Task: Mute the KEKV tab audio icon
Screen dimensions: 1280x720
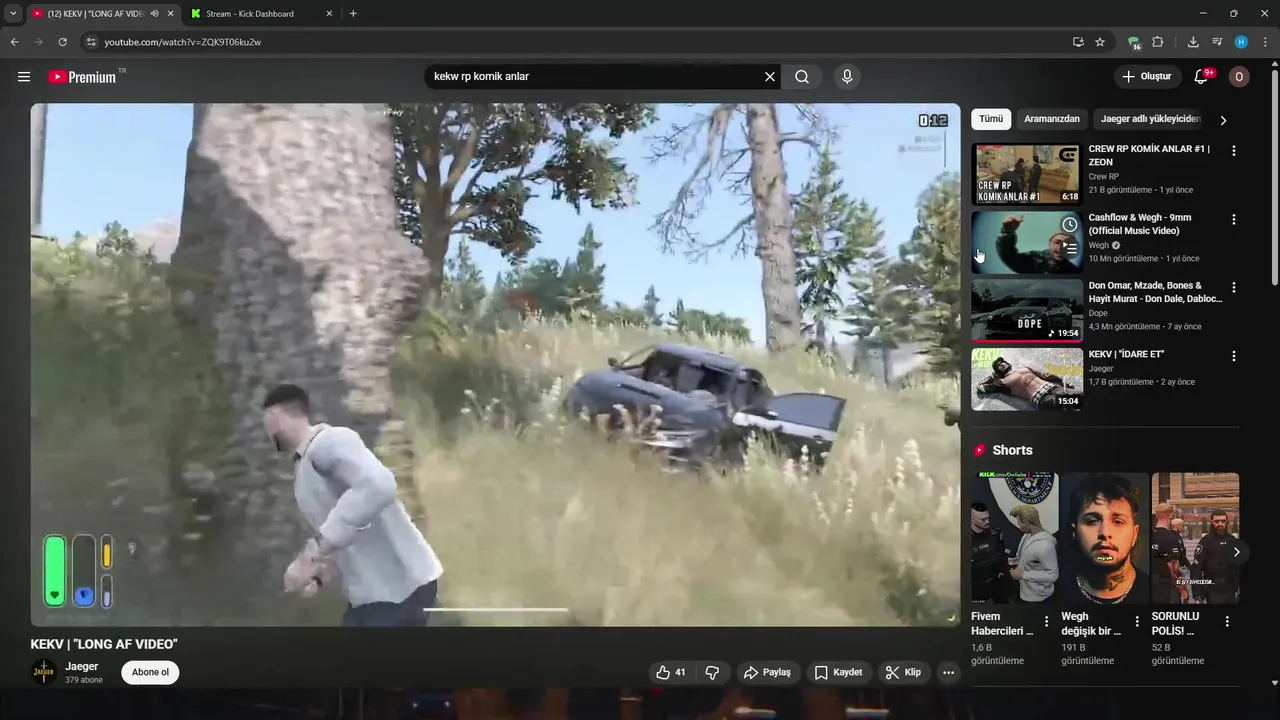Action: (x=154, y=13)
